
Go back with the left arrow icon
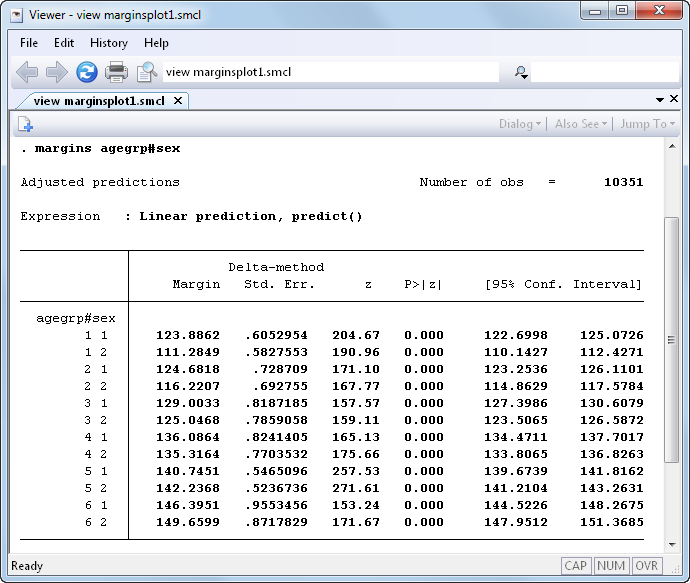[x=27, y=72]
